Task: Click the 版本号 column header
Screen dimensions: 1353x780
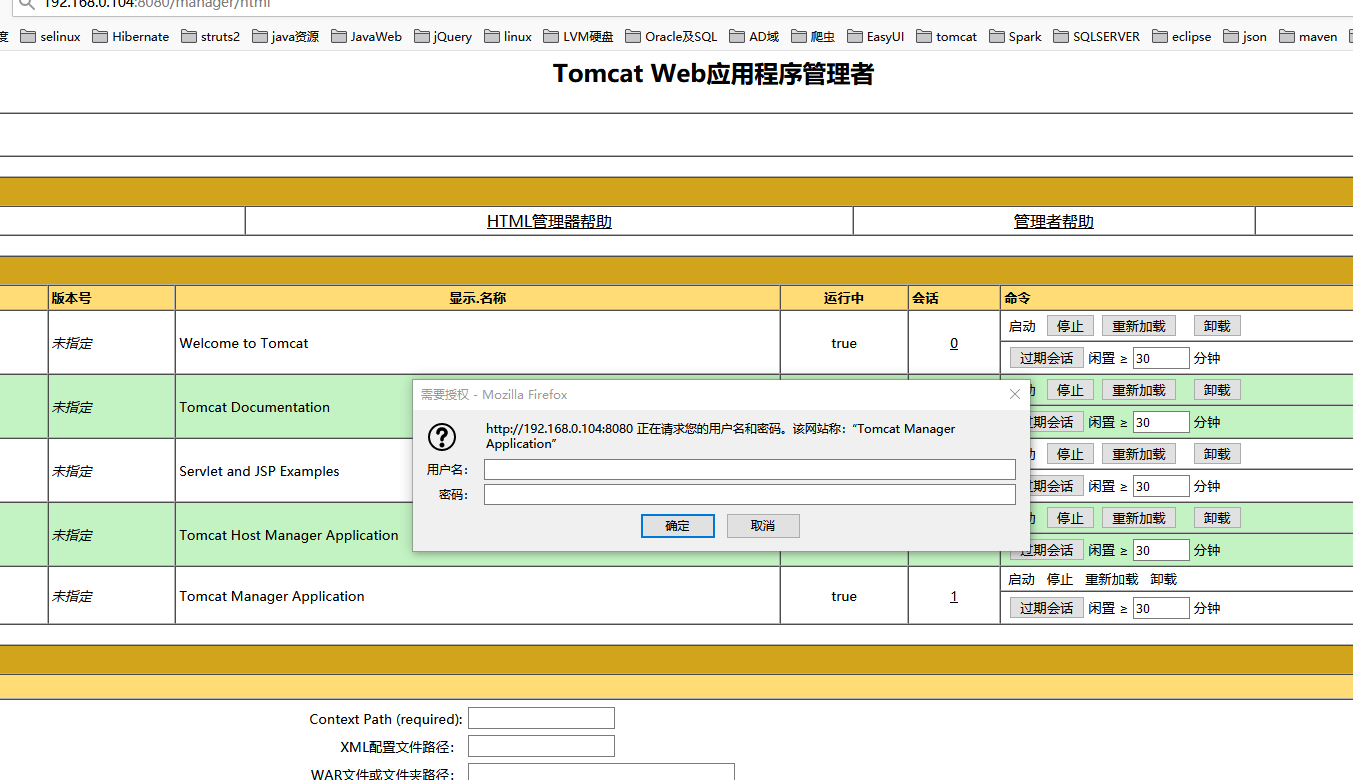Action: 112,298
